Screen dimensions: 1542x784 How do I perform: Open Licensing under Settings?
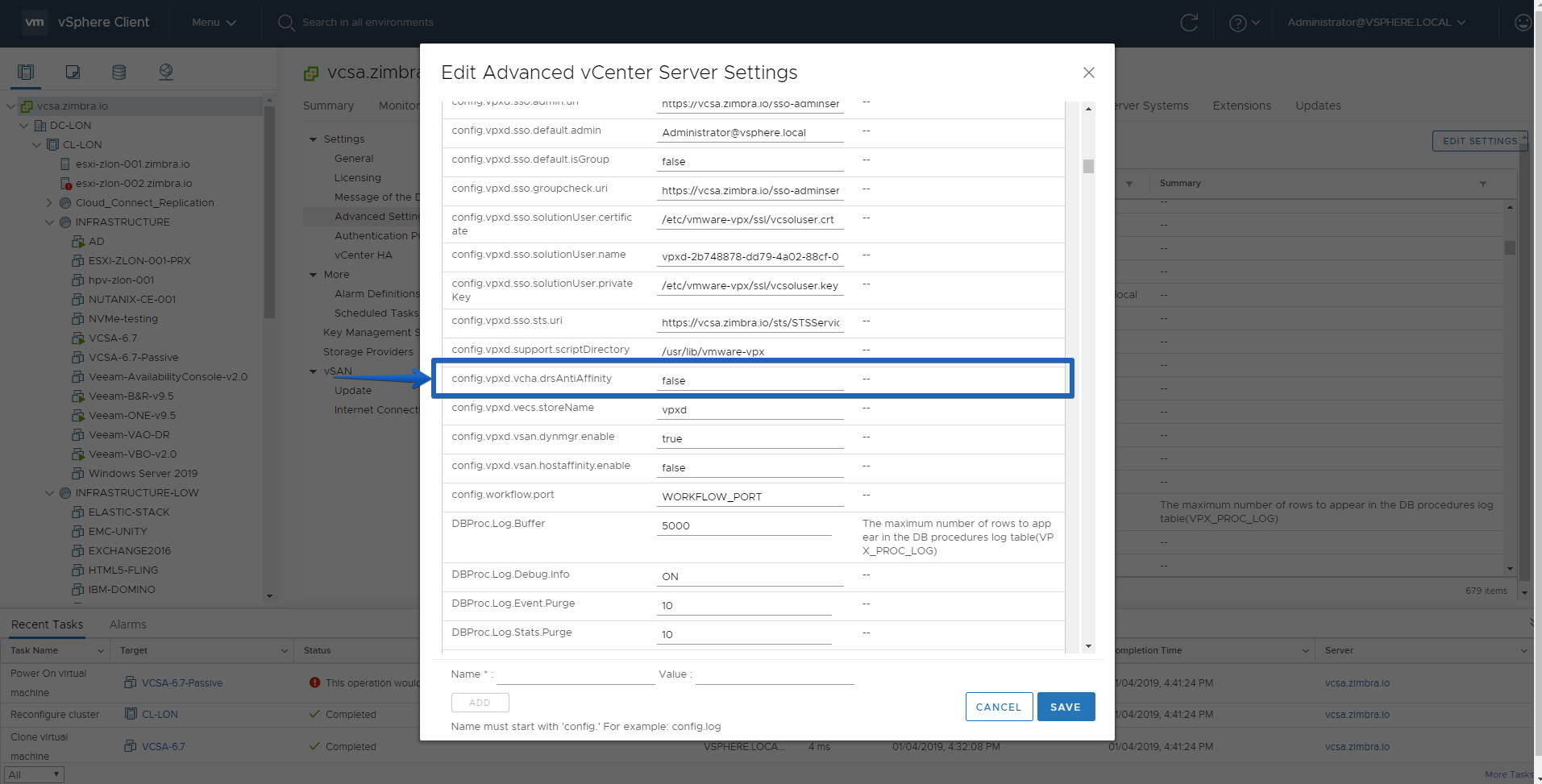(358, 178)
